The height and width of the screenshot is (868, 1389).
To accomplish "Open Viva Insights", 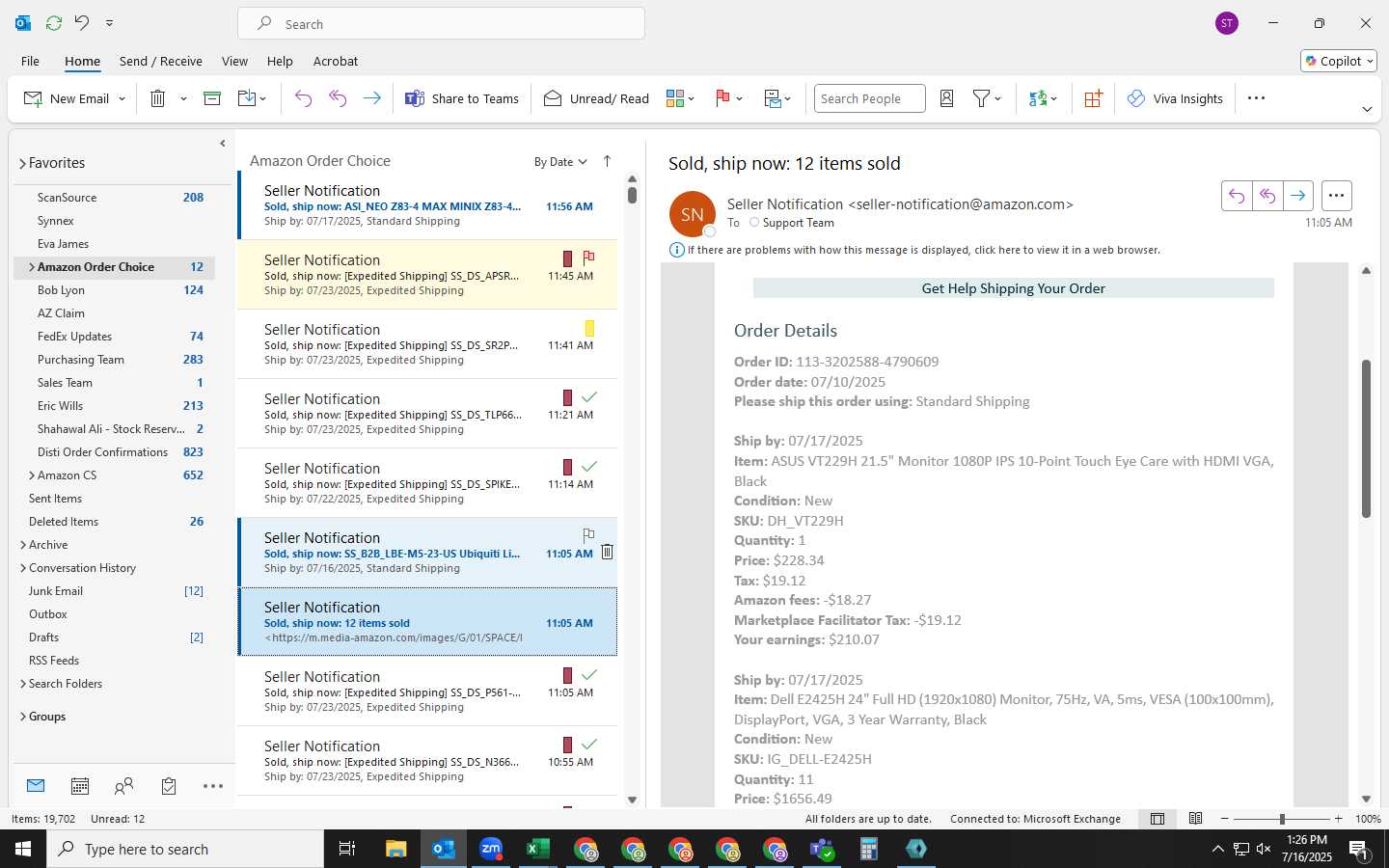I will click(x=1175, y=98).
